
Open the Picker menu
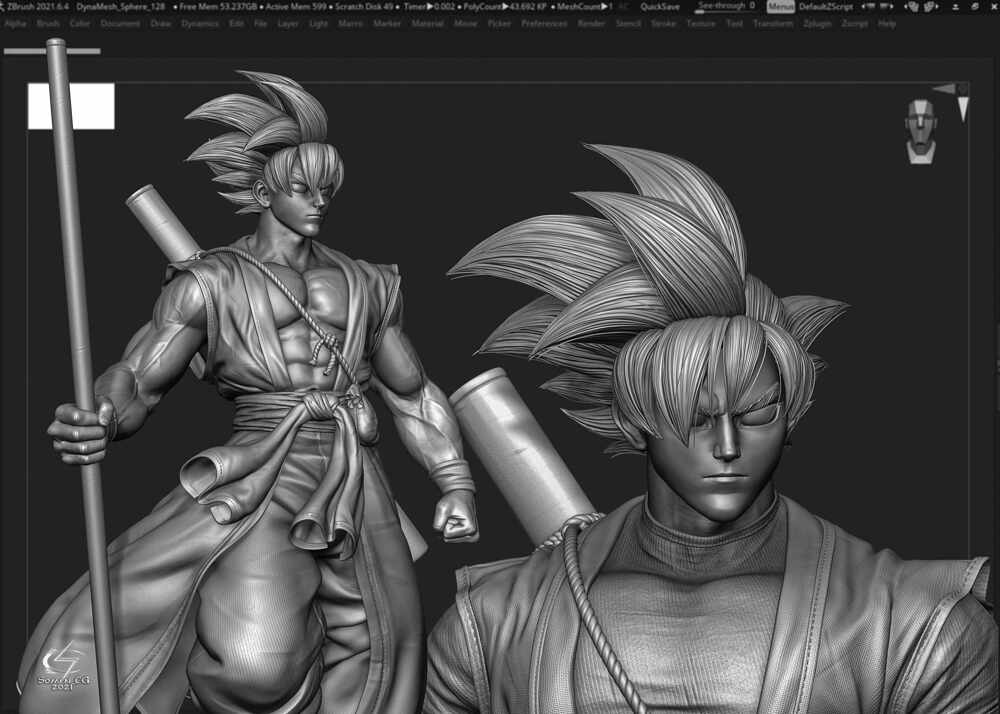pos(499,24)
